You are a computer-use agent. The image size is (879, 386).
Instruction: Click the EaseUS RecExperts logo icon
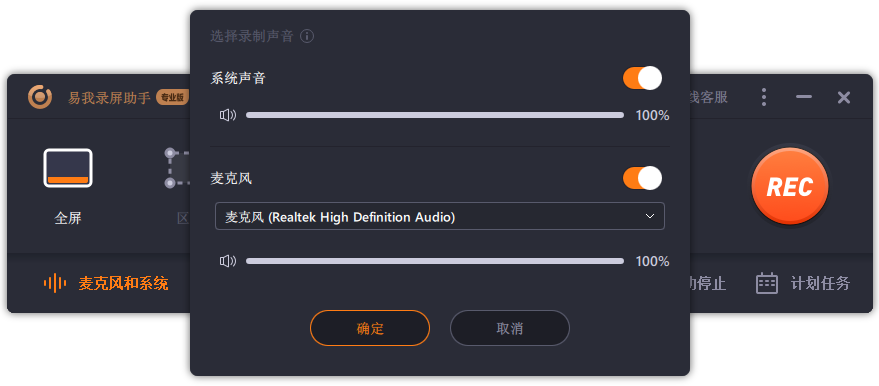40,97
